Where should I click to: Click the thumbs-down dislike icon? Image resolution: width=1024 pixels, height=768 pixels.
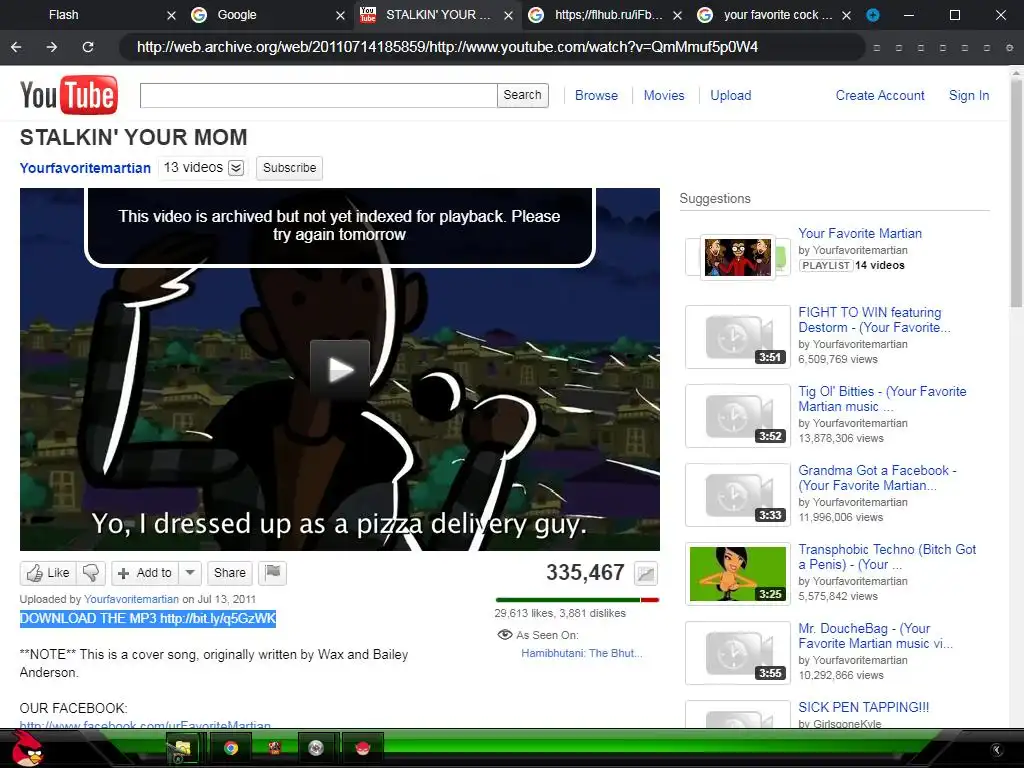click(91, 573)
